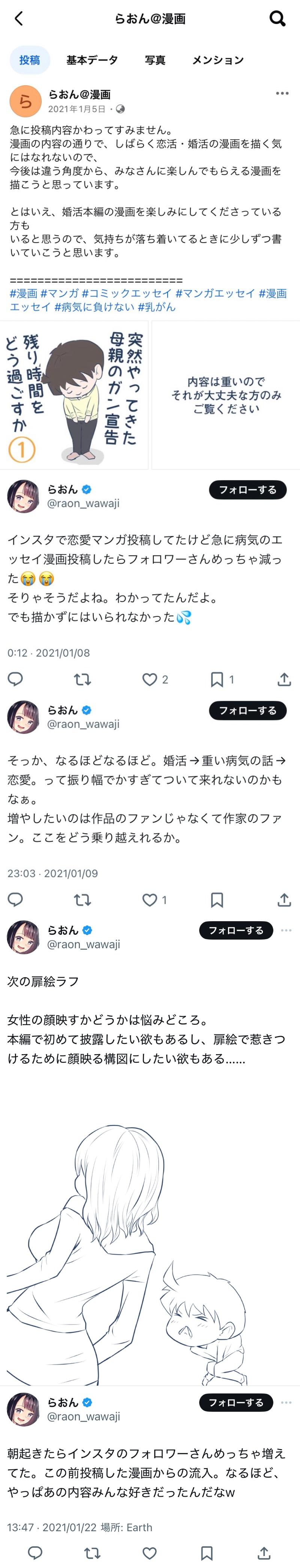Viewport: 300px width, 1568px height.
Task: Switch to the 基本データ tab
Action: [x=92, y=60]
